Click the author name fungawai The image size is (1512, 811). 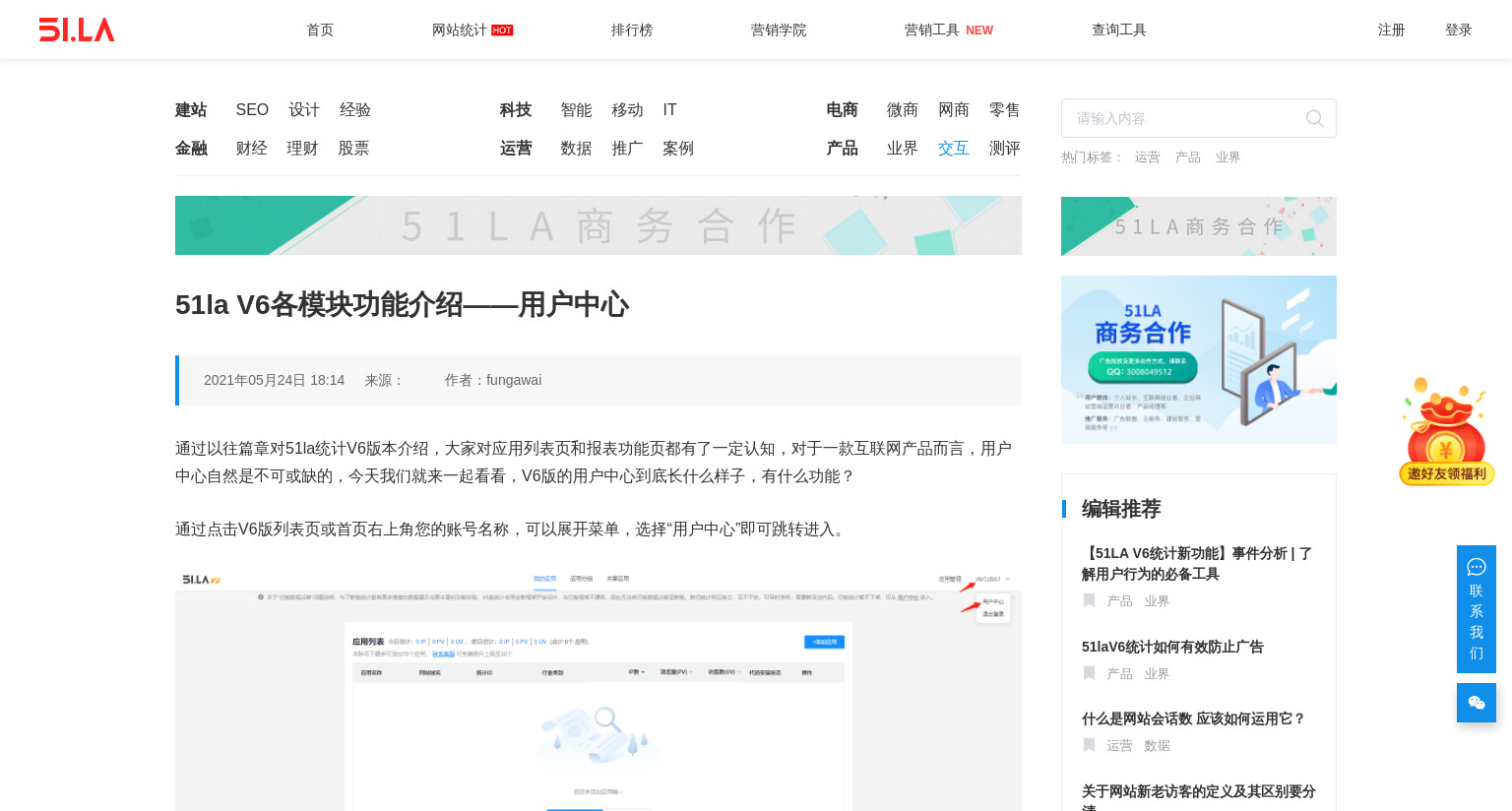coord(514,380)
